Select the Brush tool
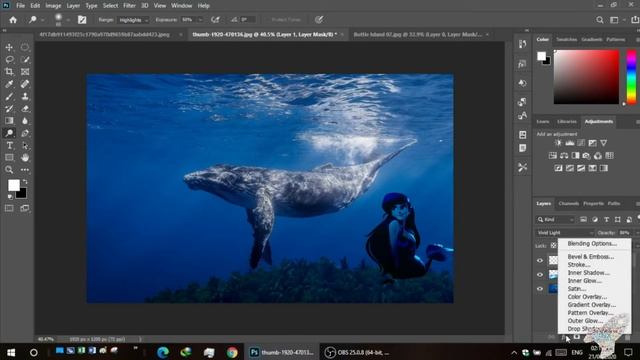Screen dimensions: 640x360 pyautogui.click(x=9, y=96)
